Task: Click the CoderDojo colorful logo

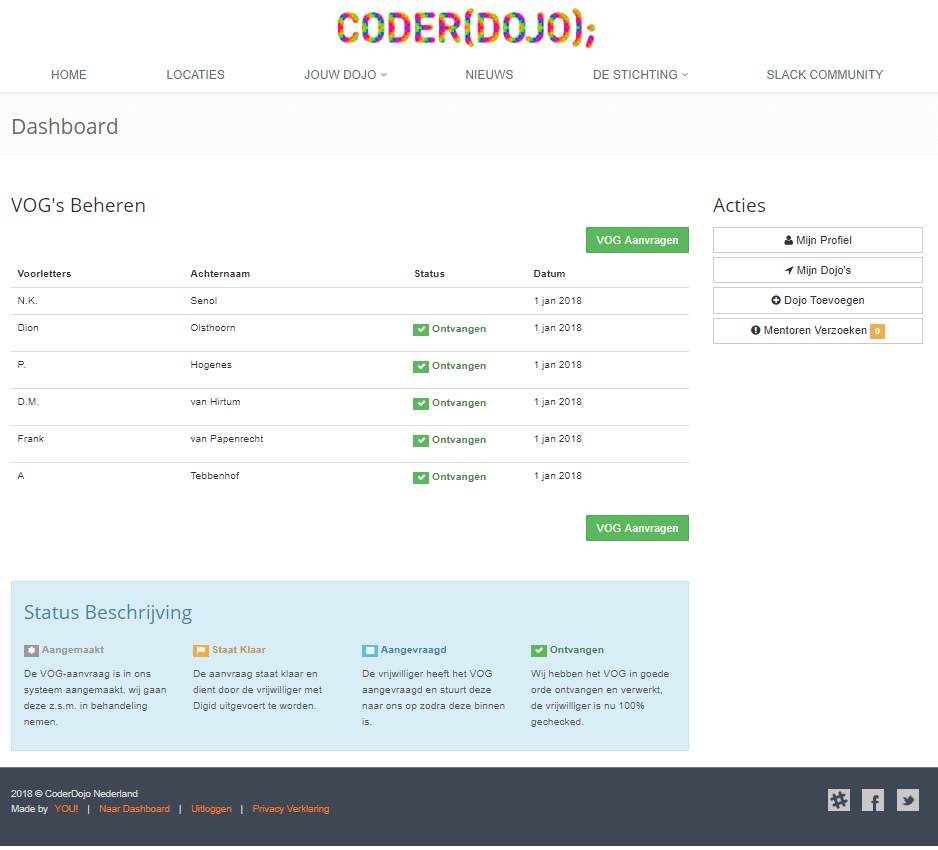Action: tap(467, 28)
